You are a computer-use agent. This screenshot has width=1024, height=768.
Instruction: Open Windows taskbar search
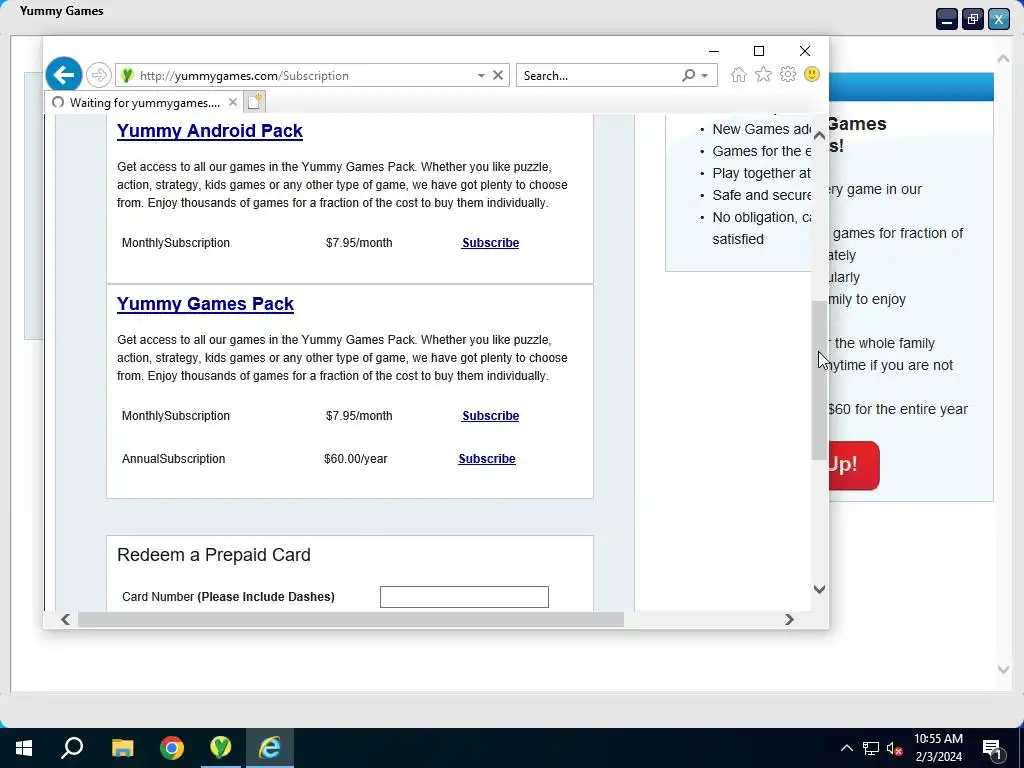click(72, 748)
